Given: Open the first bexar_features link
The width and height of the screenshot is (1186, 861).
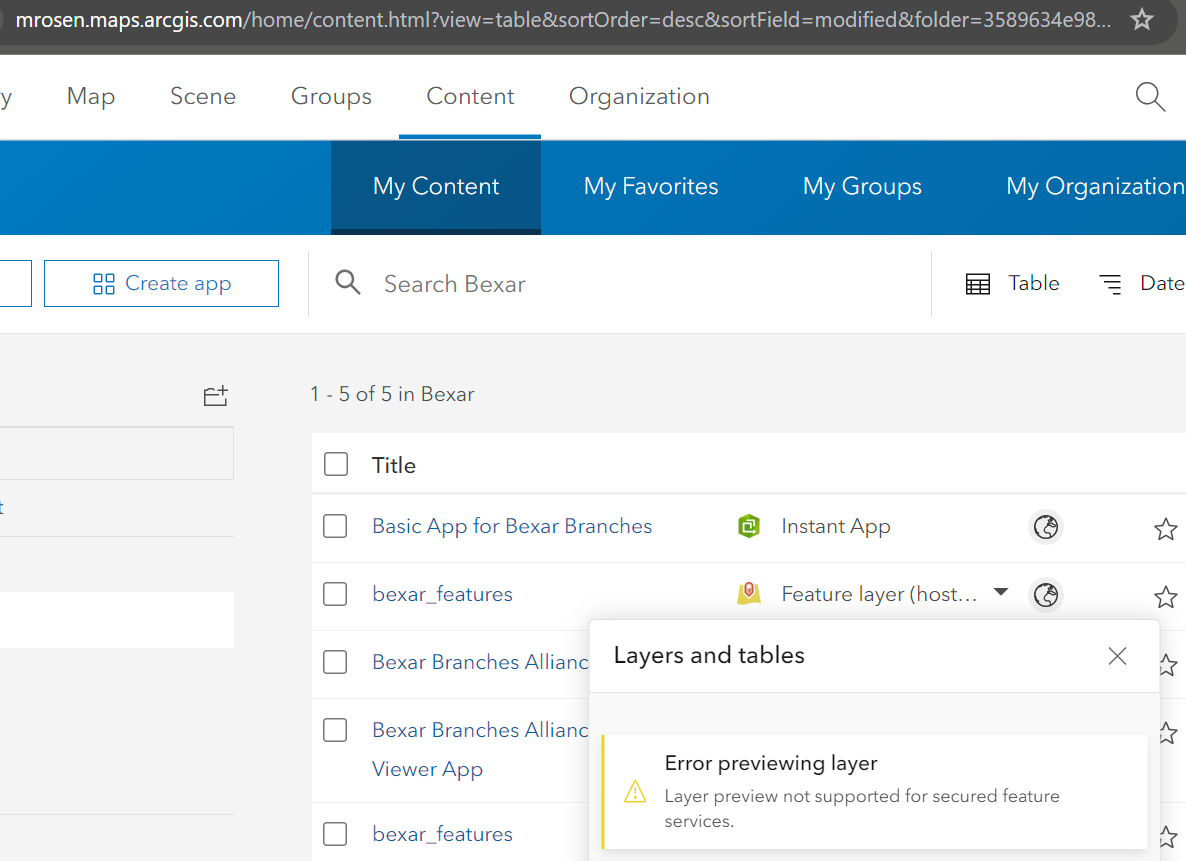Looking at the screenshot, I should tap(442, 595).
